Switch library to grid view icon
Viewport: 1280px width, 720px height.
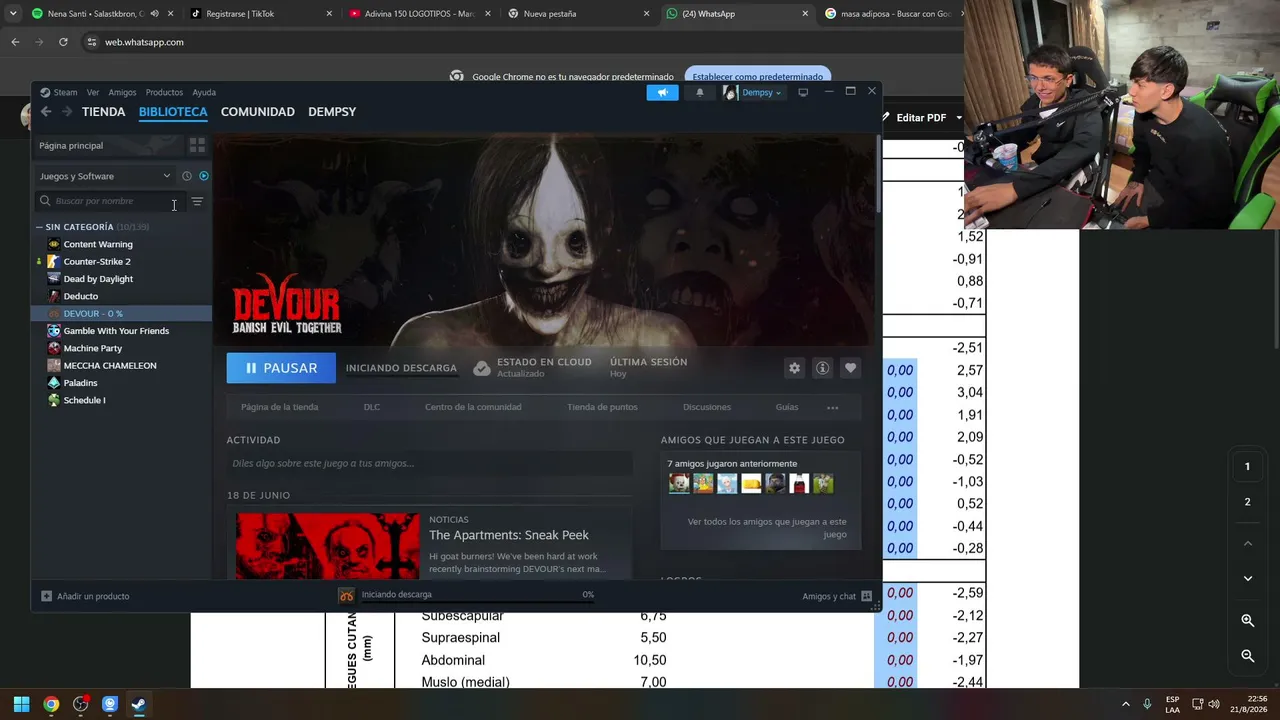[197, 145]
